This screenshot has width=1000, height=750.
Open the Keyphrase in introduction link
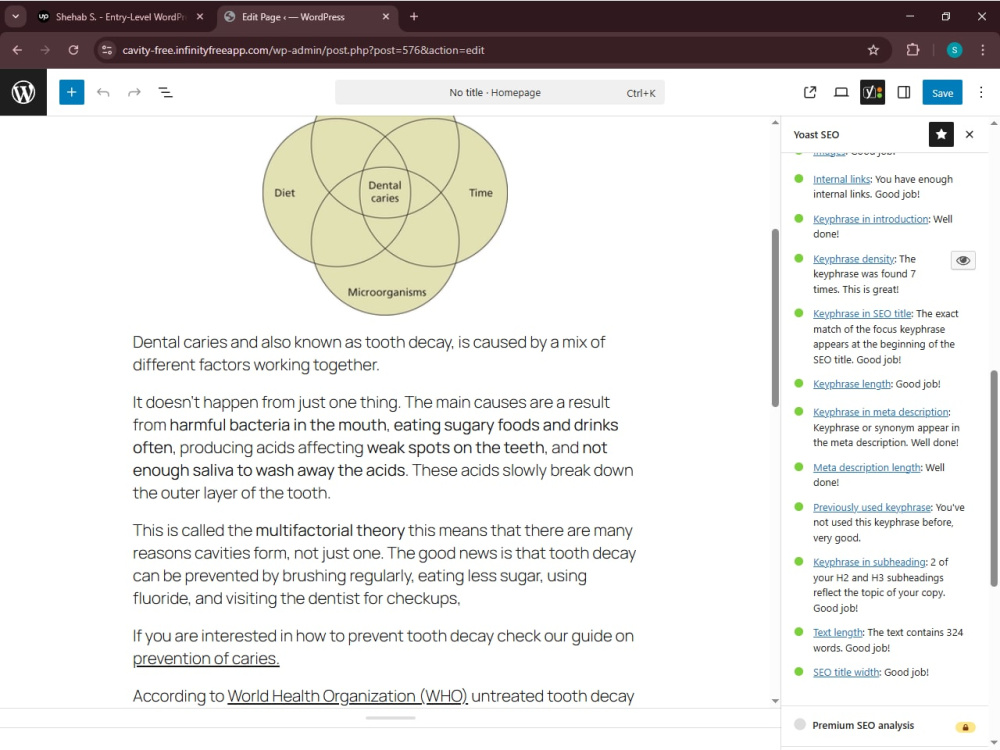click(871, 219)
